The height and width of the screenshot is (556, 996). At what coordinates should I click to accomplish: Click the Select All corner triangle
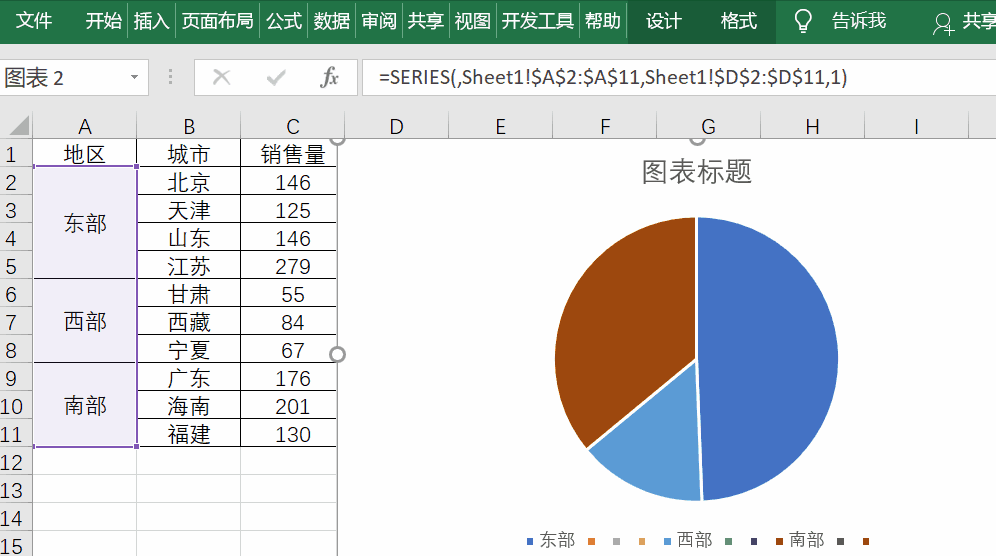coord(19,126)
